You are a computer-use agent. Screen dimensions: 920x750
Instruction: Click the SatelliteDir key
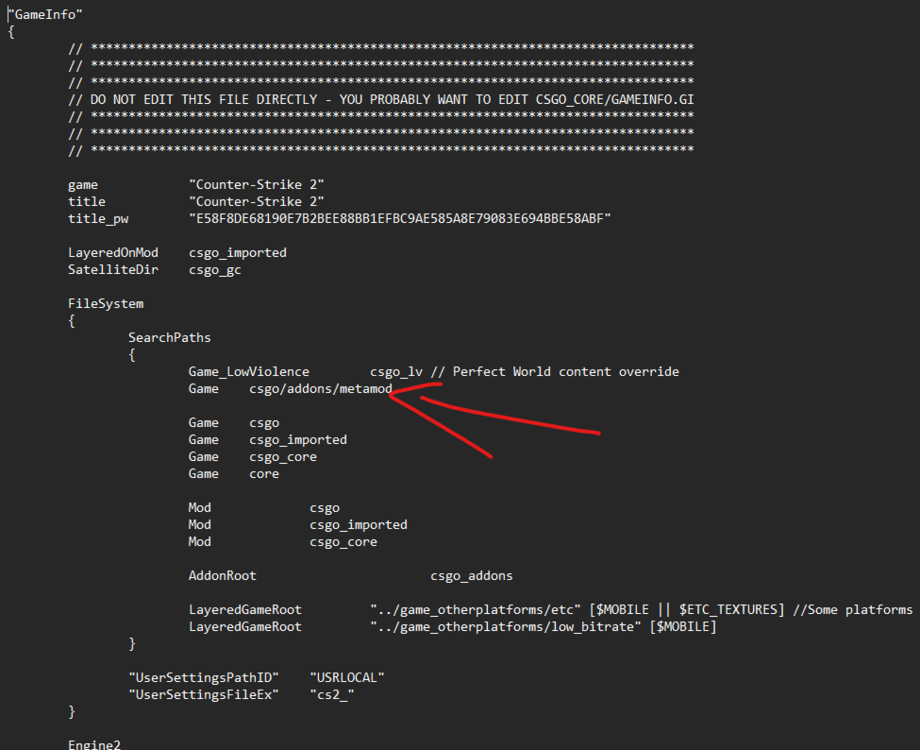click(x=113, y=270)
